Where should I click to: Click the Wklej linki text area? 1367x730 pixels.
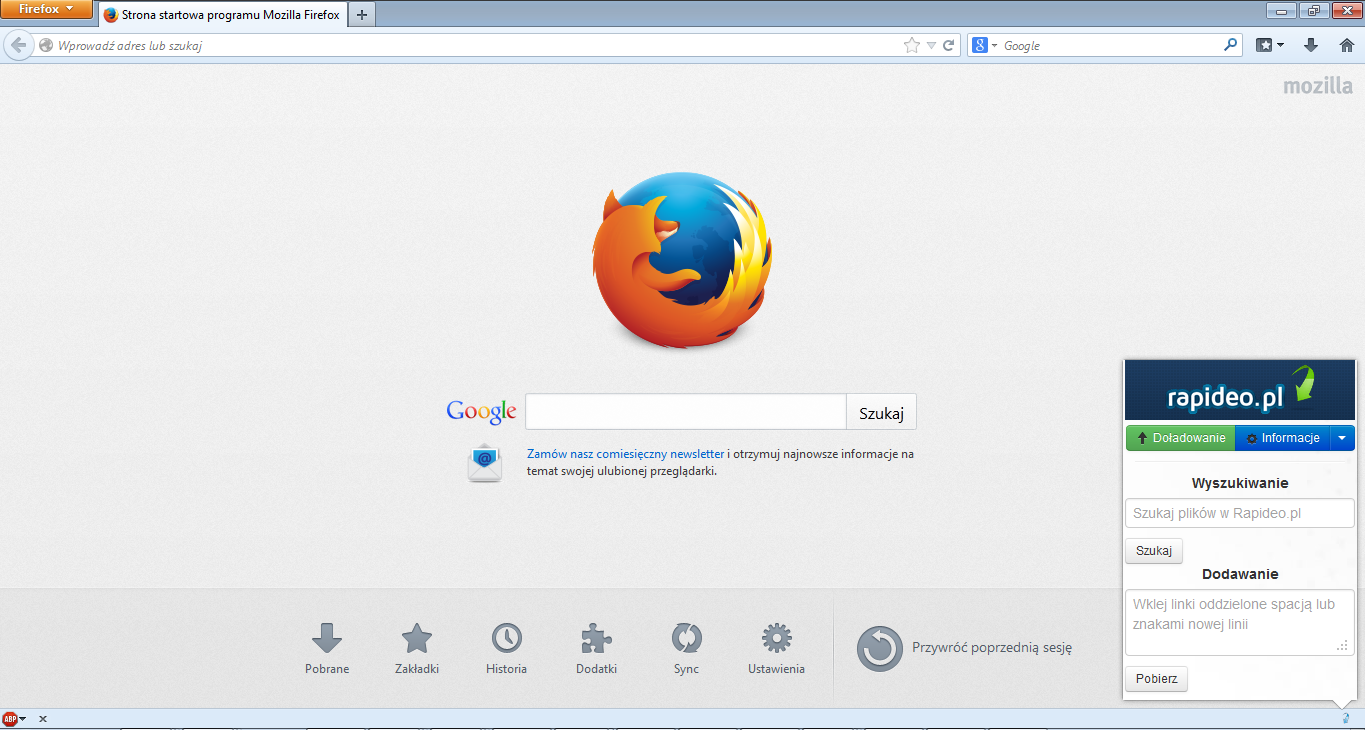coord(1239,622)
